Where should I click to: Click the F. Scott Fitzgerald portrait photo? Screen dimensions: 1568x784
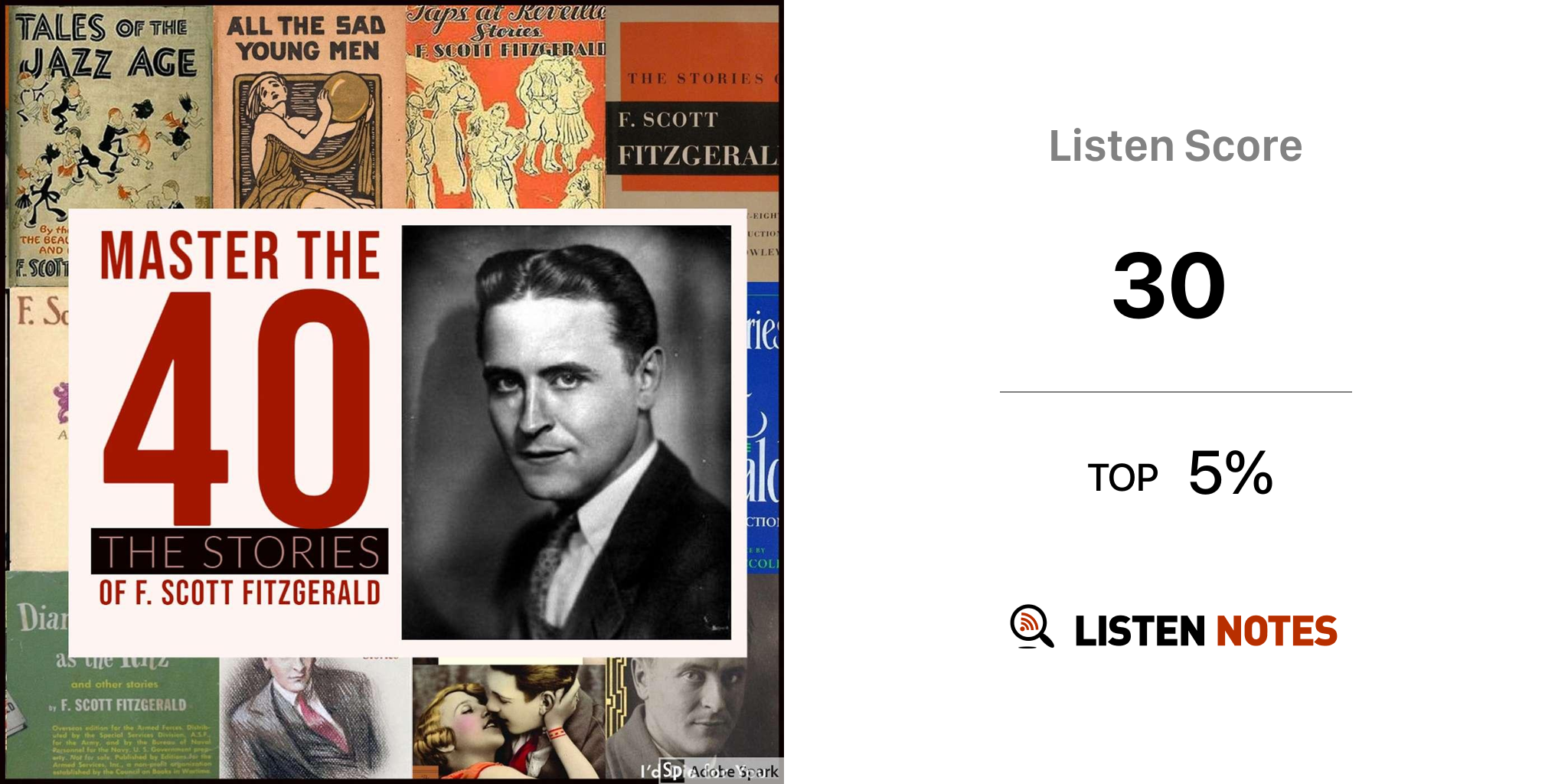[x=567, y=432]
